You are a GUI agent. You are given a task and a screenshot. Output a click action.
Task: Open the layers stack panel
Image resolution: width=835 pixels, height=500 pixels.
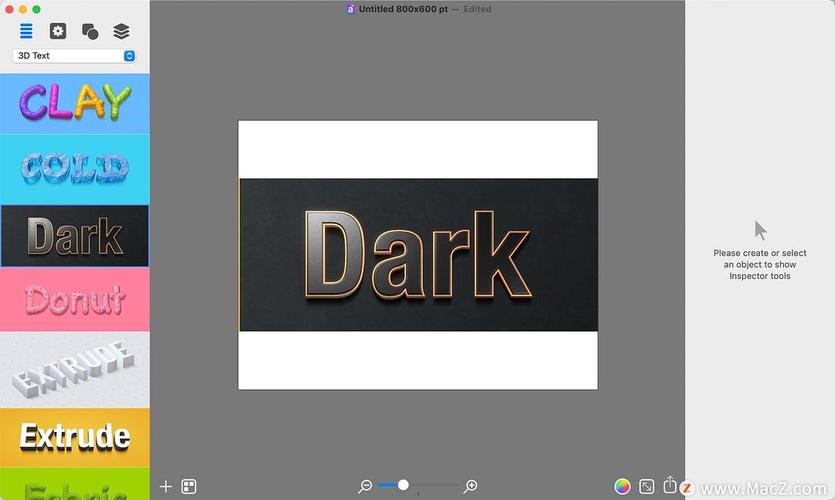121,31
